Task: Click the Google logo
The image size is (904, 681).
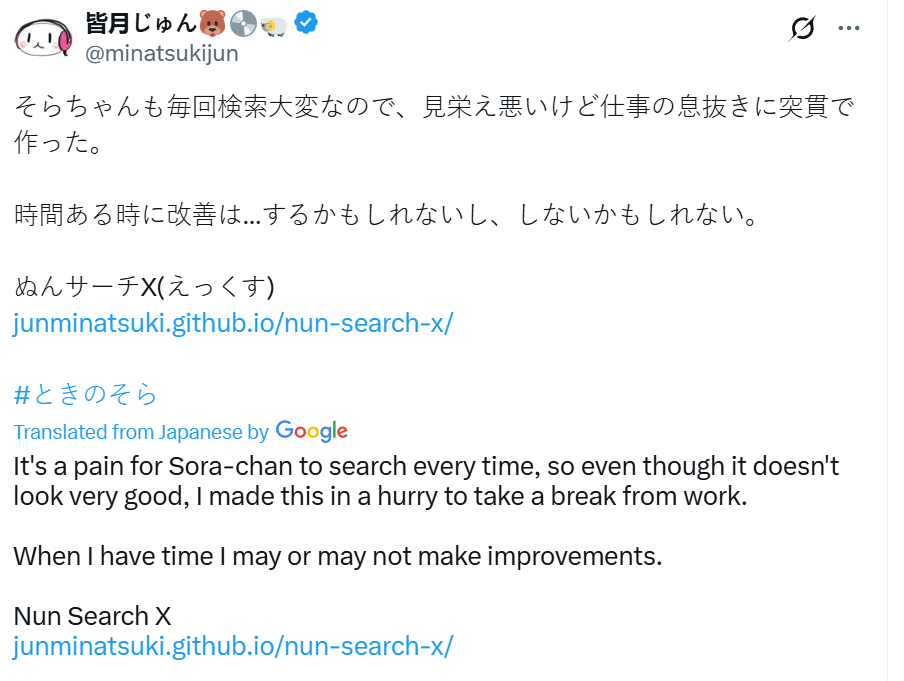Action: (312, 431)
